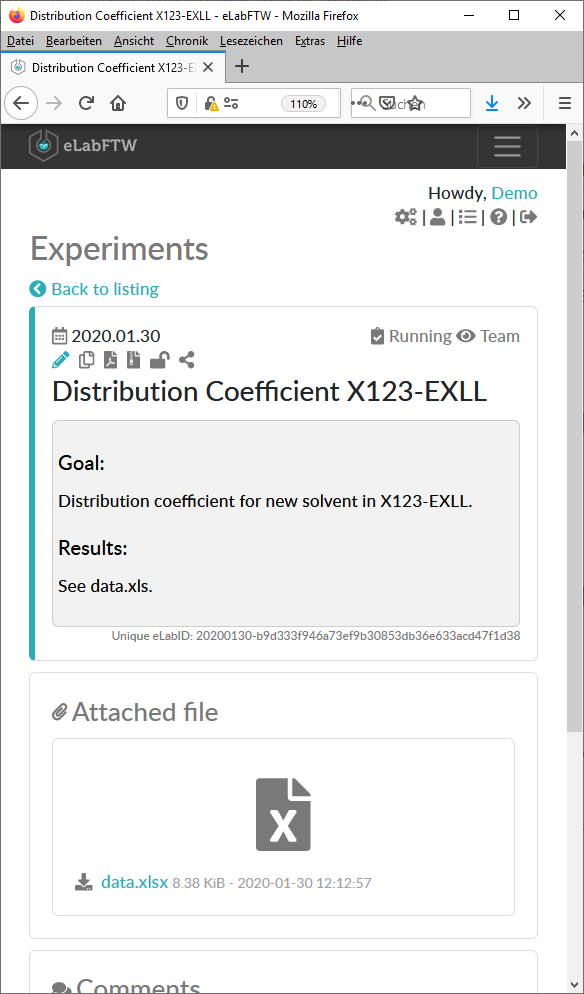Duplicate the experiment using copy icon
The height and width of the screenshot is (994, 584).
pyautogui.click(x=86, y=361)
